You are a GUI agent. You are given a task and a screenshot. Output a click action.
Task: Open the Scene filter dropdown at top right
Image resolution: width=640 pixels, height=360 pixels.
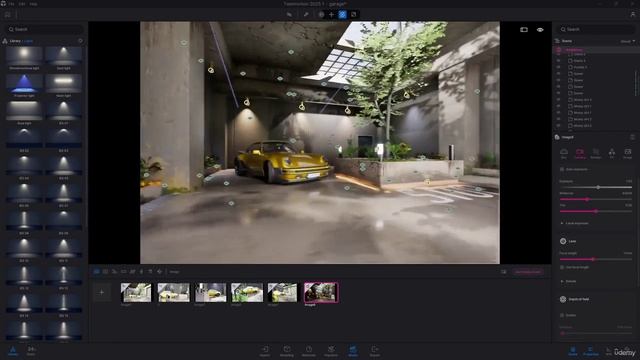627,41
